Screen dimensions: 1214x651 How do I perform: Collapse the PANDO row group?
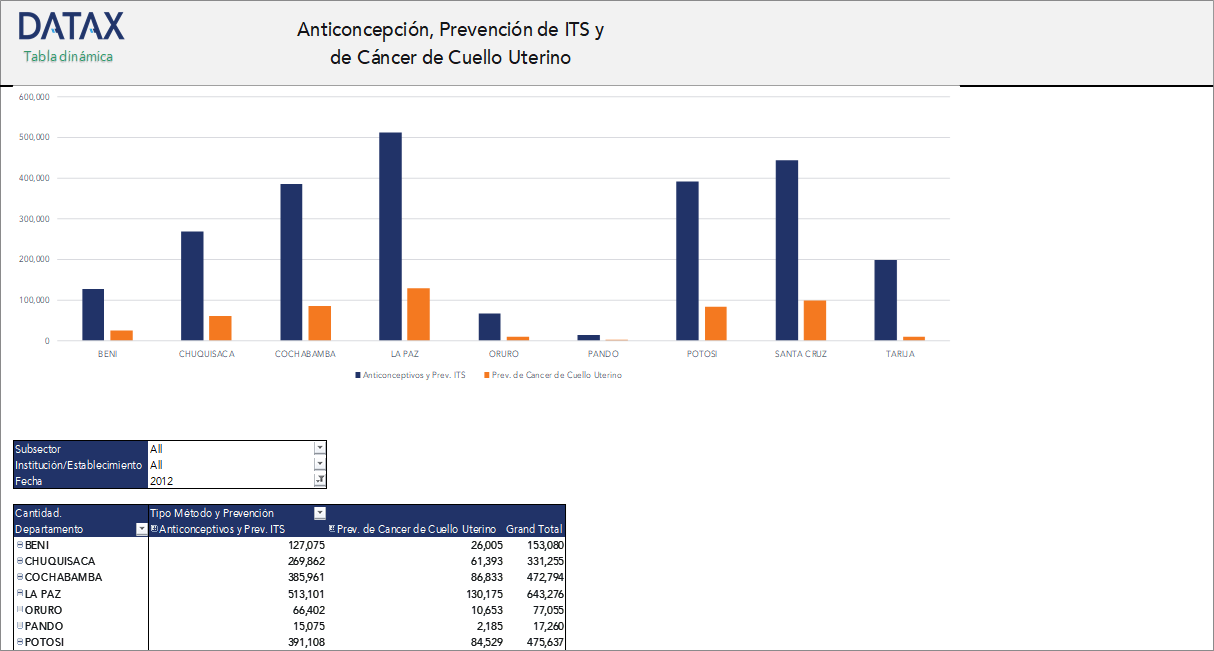[20, 625]
